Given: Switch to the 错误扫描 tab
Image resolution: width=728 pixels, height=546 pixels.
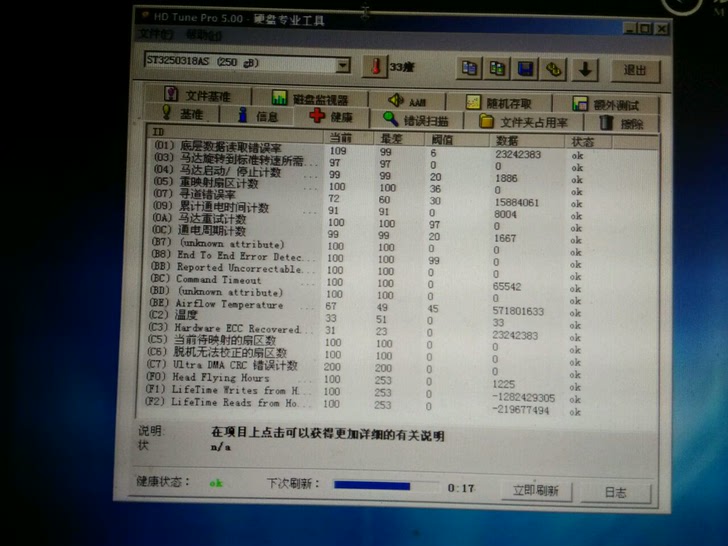Looking at the screenshot, I should coord(416,120).
